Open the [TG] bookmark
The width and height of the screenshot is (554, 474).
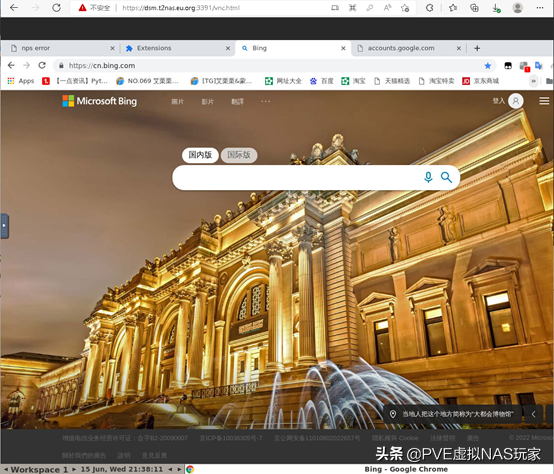pos(222,81)
